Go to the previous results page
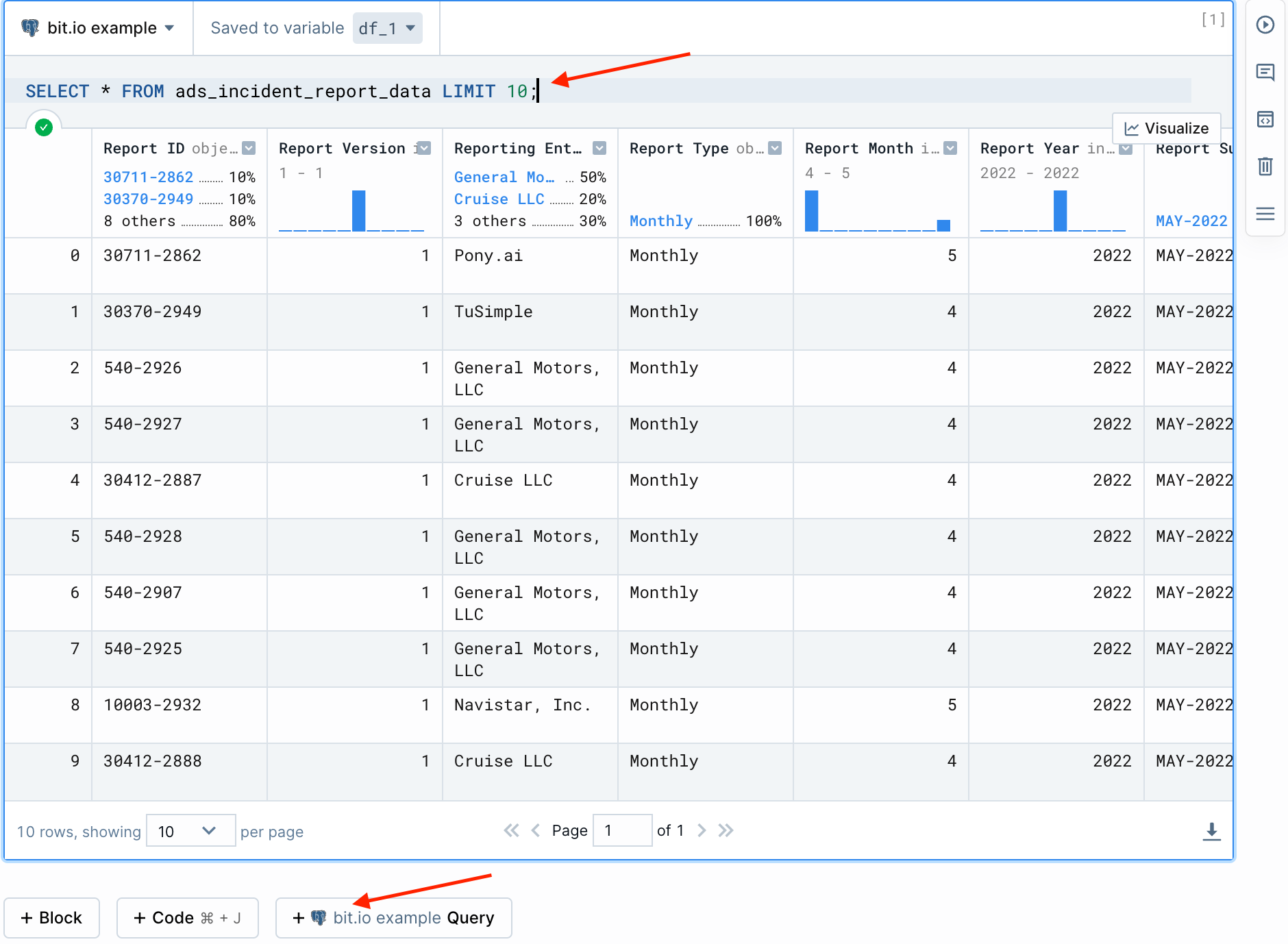The height and width of the screenshot is (944, 1288). coord(536,831)
